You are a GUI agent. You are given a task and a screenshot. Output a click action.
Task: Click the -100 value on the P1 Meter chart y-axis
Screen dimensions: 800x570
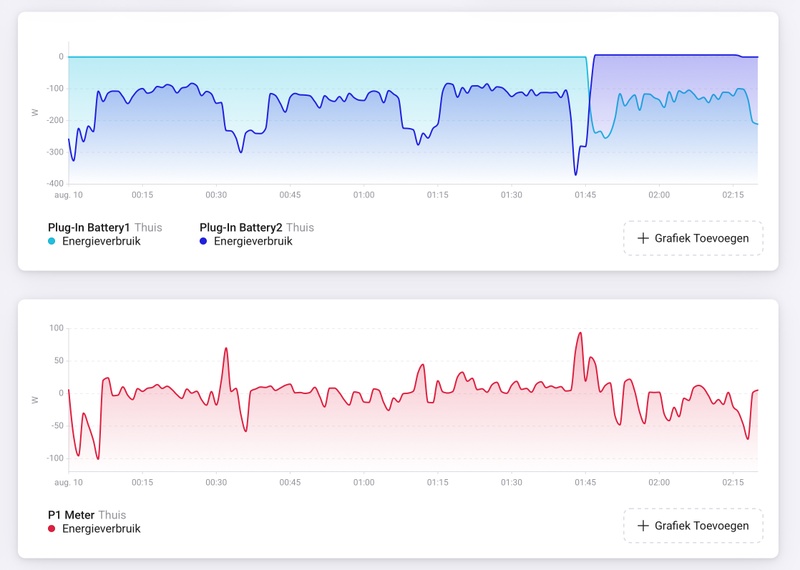pos(55,458)
